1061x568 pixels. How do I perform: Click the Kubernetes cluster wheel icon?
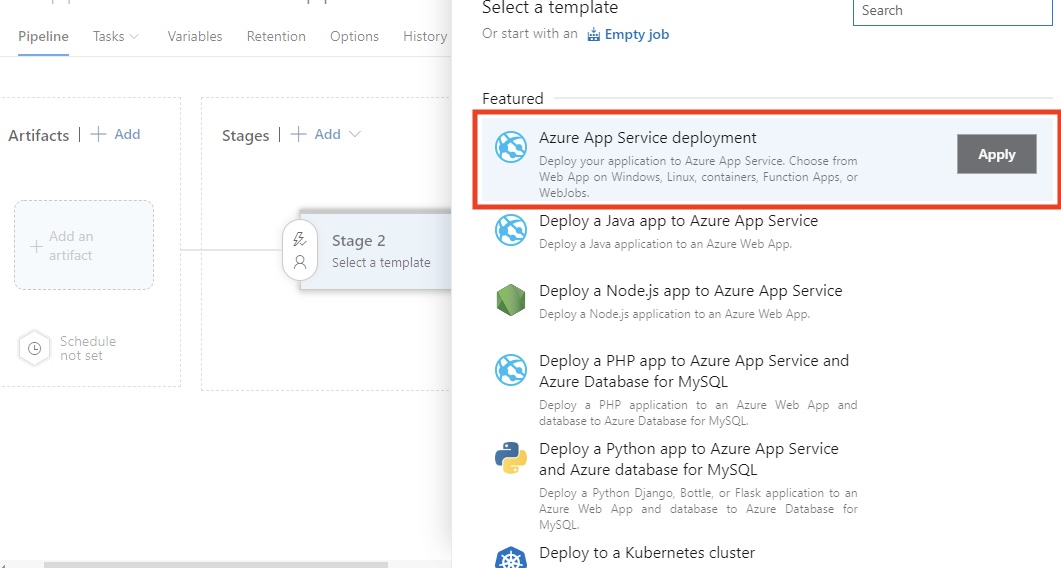(511, 558)
